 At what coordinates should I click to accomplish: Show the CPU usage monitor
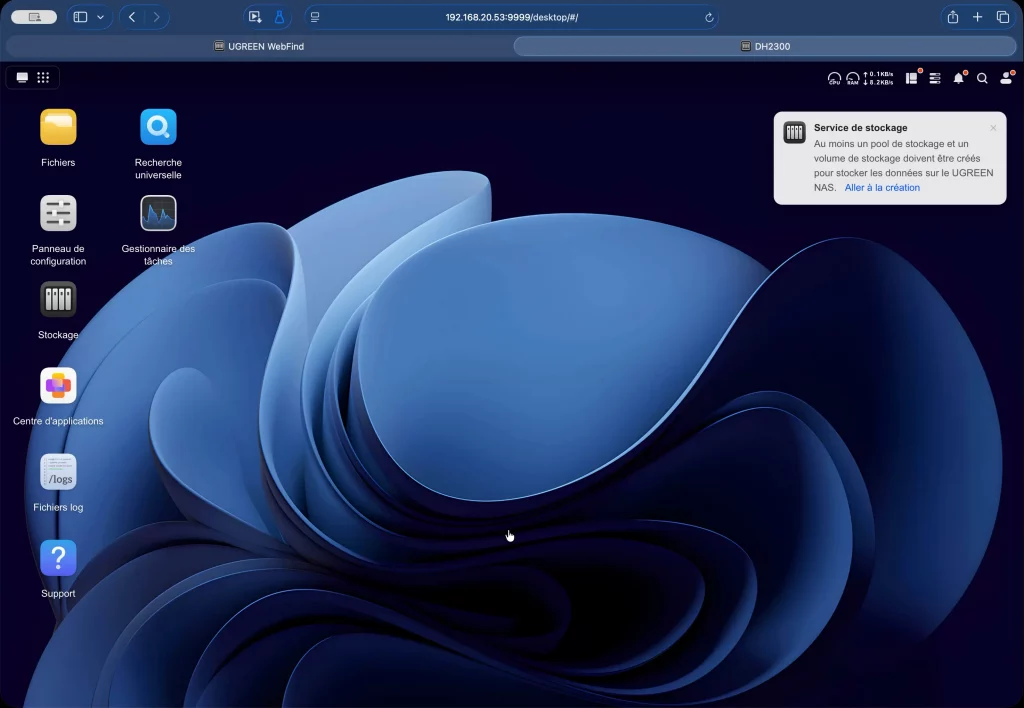[x=834, y=78]
